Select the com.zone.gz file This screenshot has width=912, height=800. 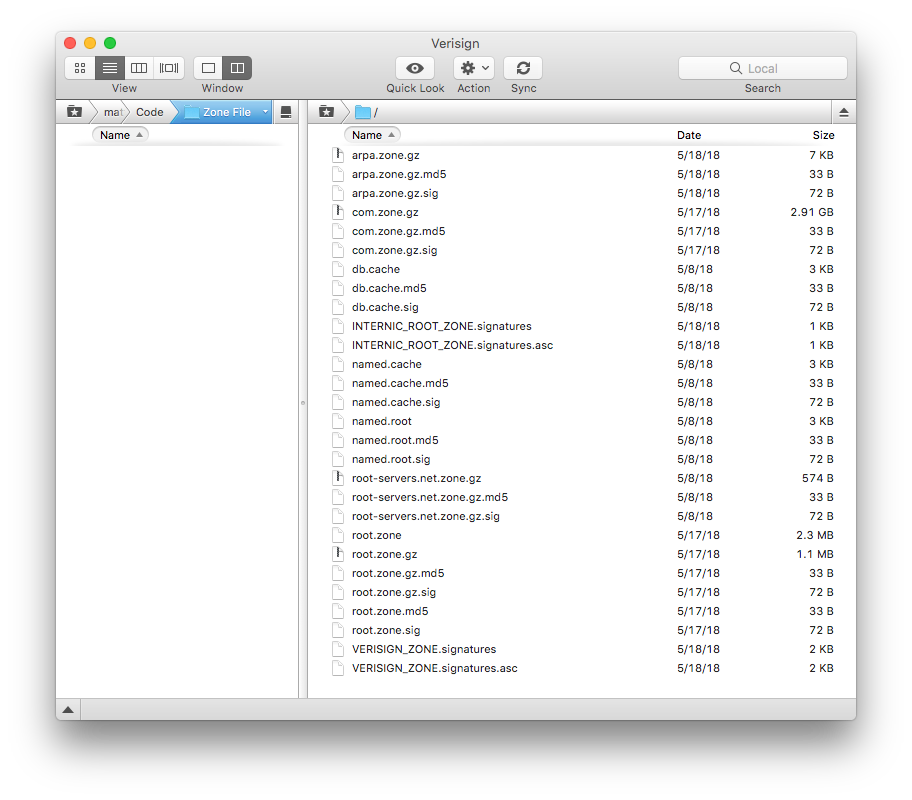(385, 212)
